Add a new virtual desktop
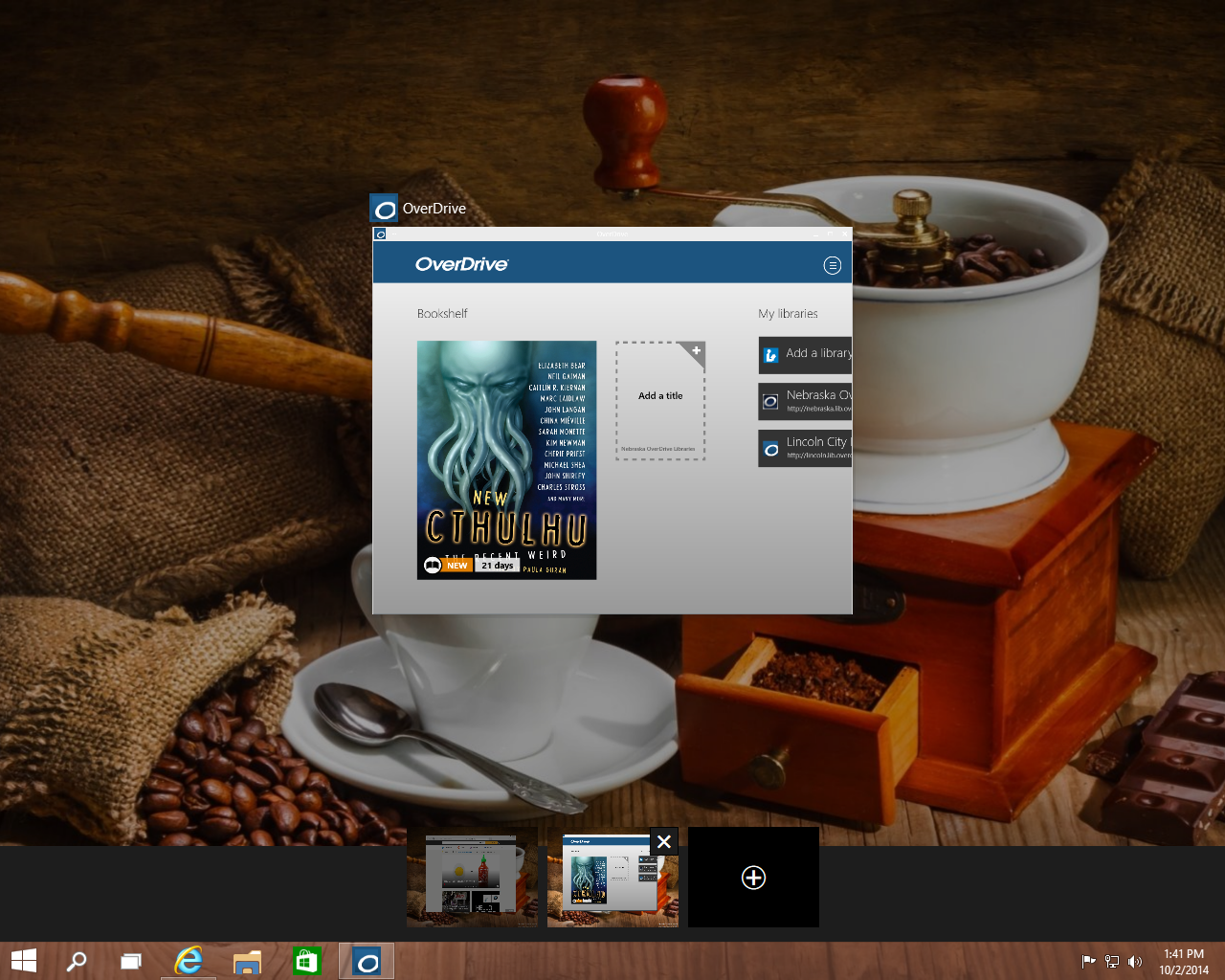Image resolution: width=1225 pixels, height=980 pixels. (753, 878)
